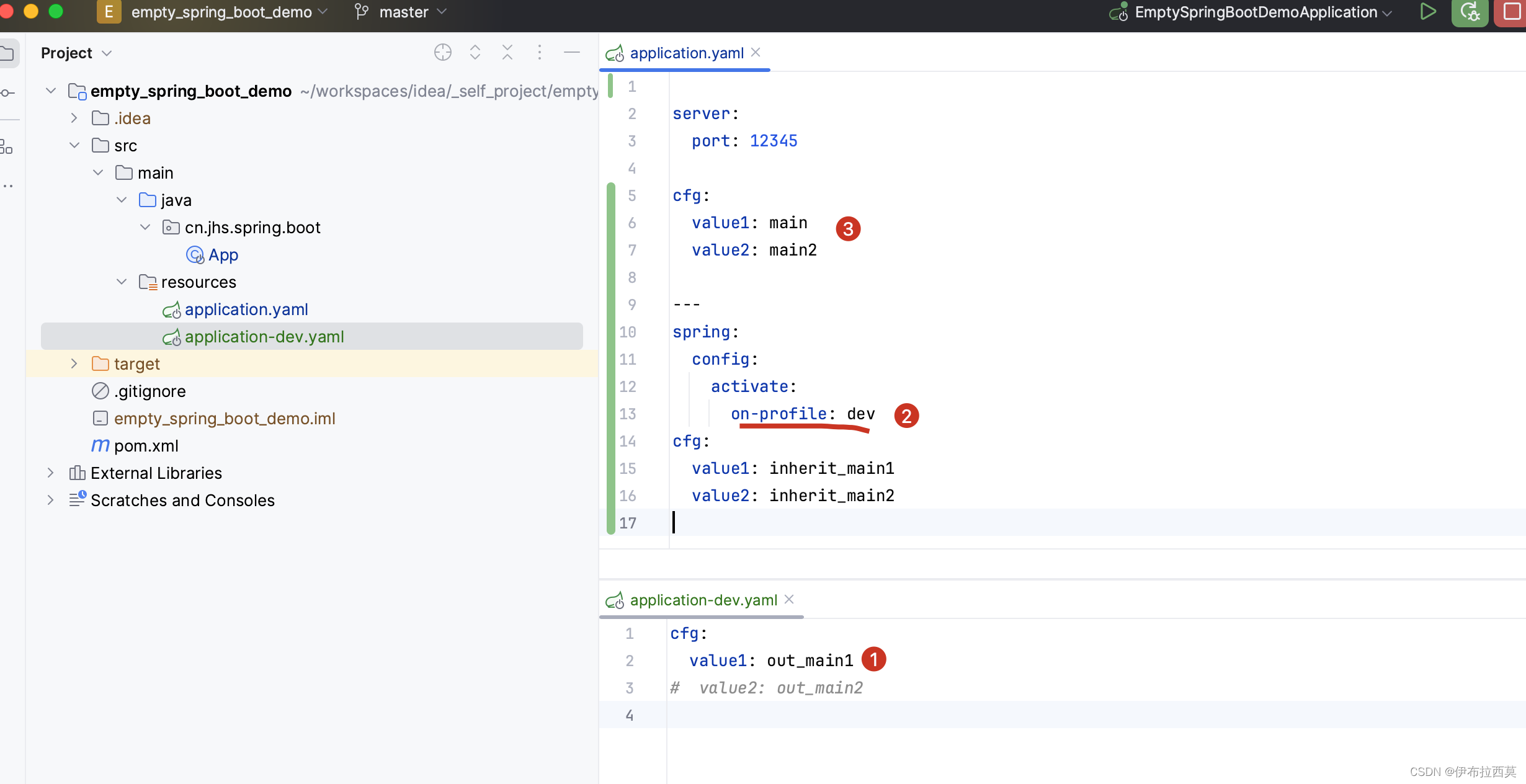Click the inherit_main1 value text
The width and height of the screenshot is (1526, 784).
(x=832, y=468)
